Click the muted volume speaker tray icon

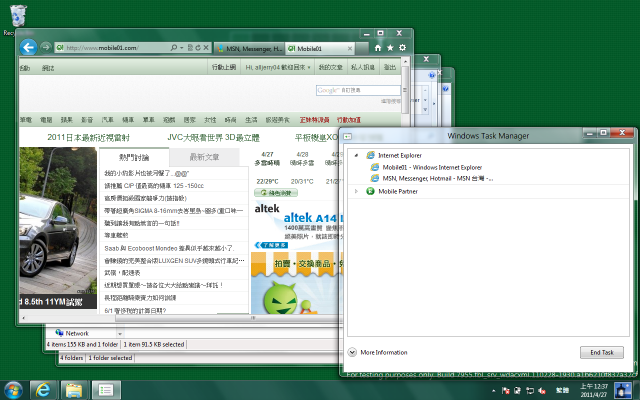pyautogui.click(x=542, y=391)
